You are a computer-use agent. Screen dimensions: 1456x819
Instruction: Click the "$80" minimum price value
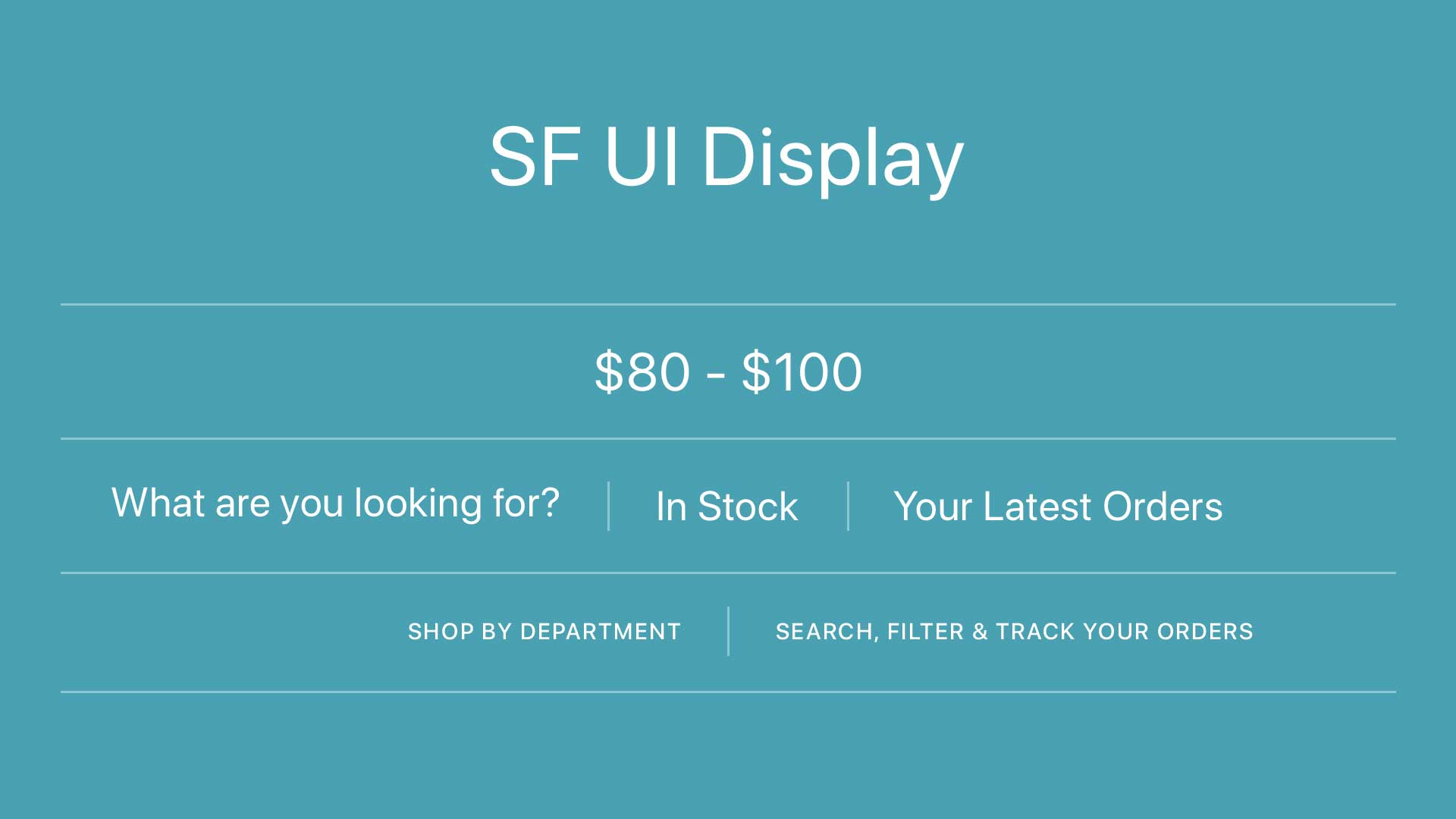pyautogui.click(x=642, y=372)
